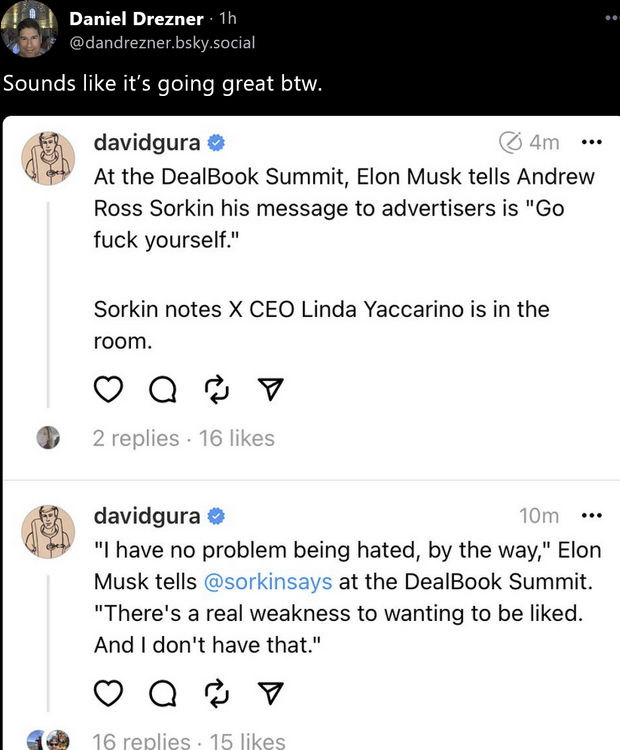Viewport: 620px width, 750px height.
Task: Share the second davidgura post
Action: click(270, 693)
